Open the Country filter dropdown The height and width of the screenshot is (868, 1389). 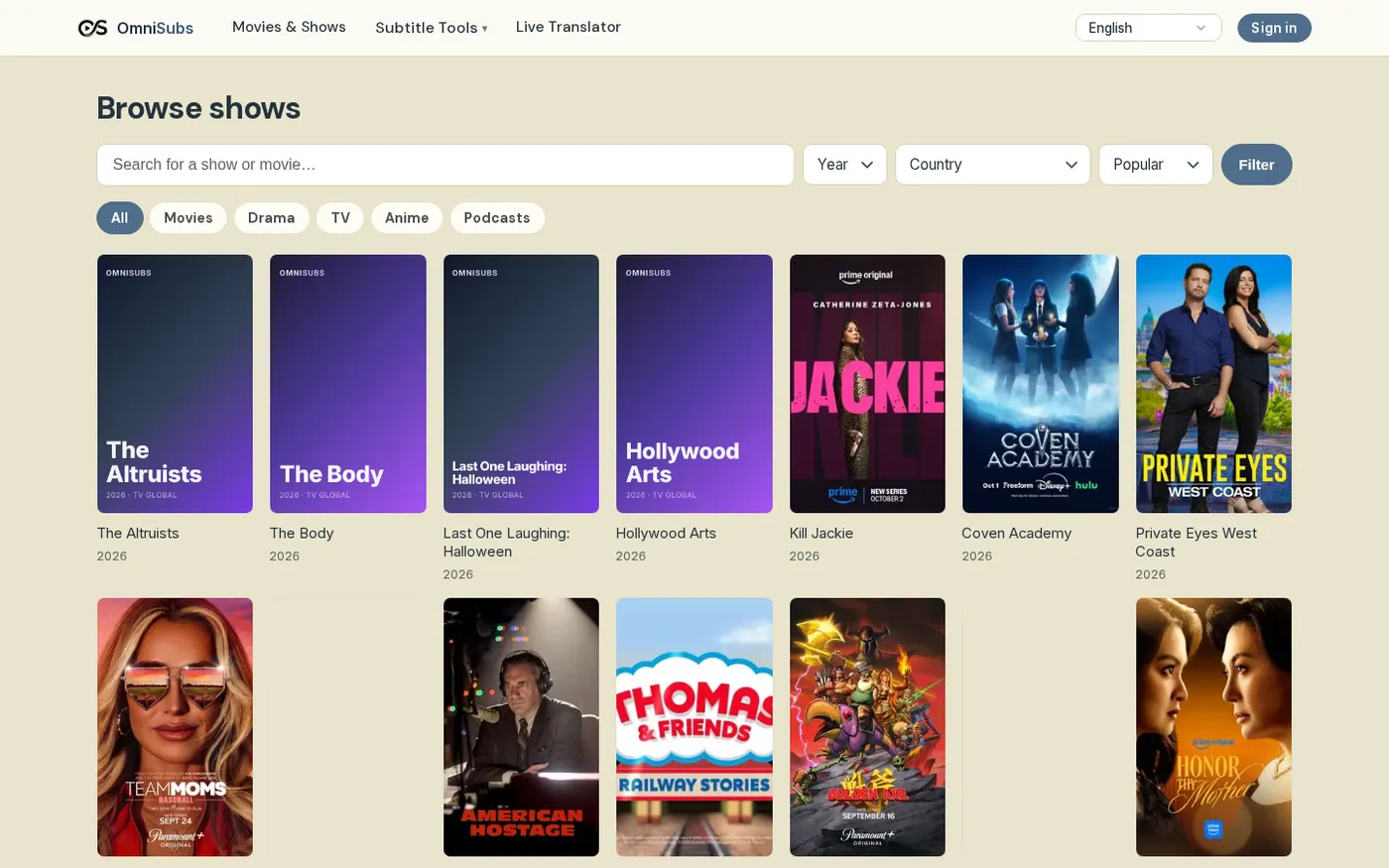point(992,165)
